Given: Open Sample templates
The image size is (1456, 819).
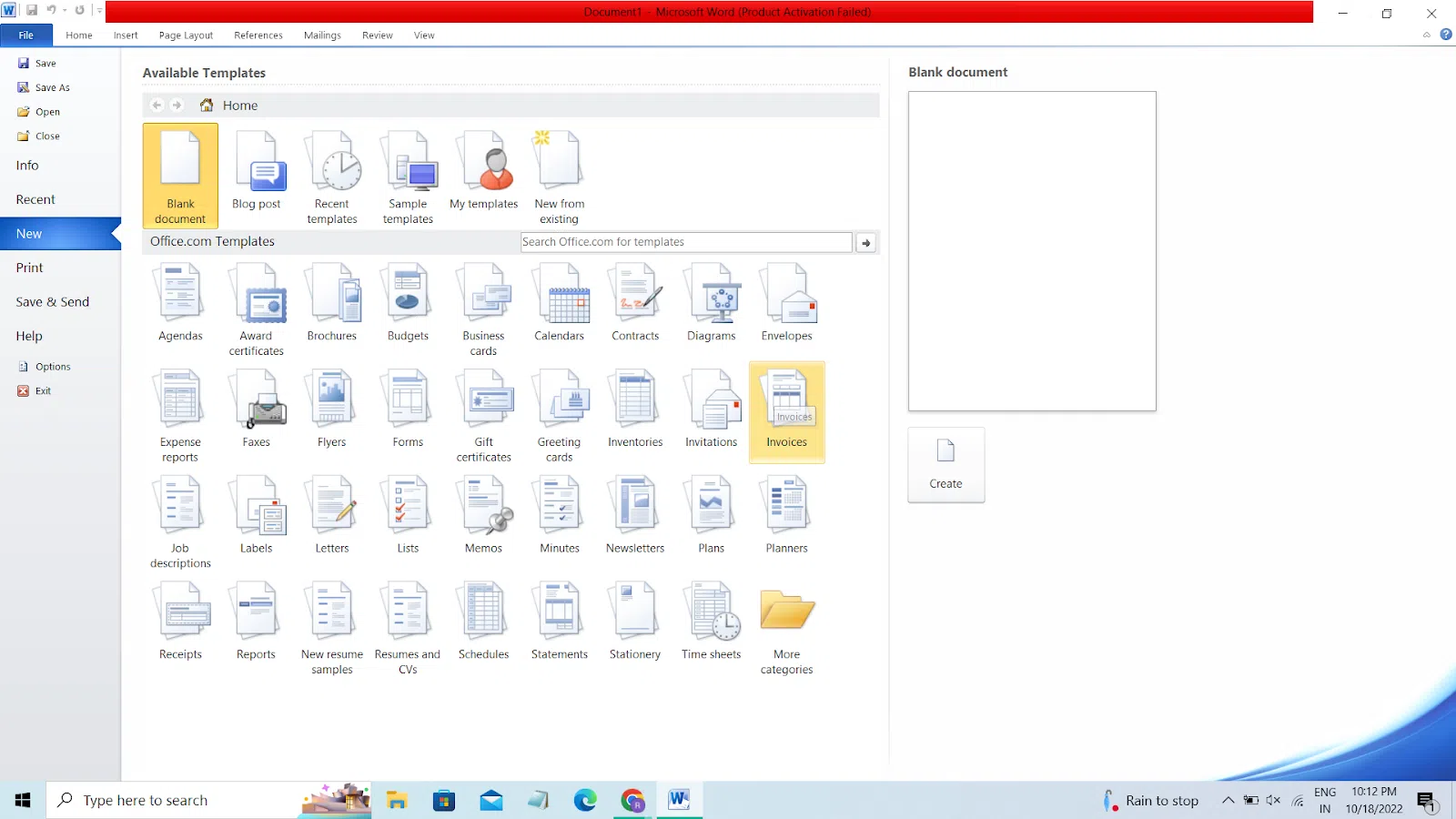Looking at the screenshot, I should 408,176.
